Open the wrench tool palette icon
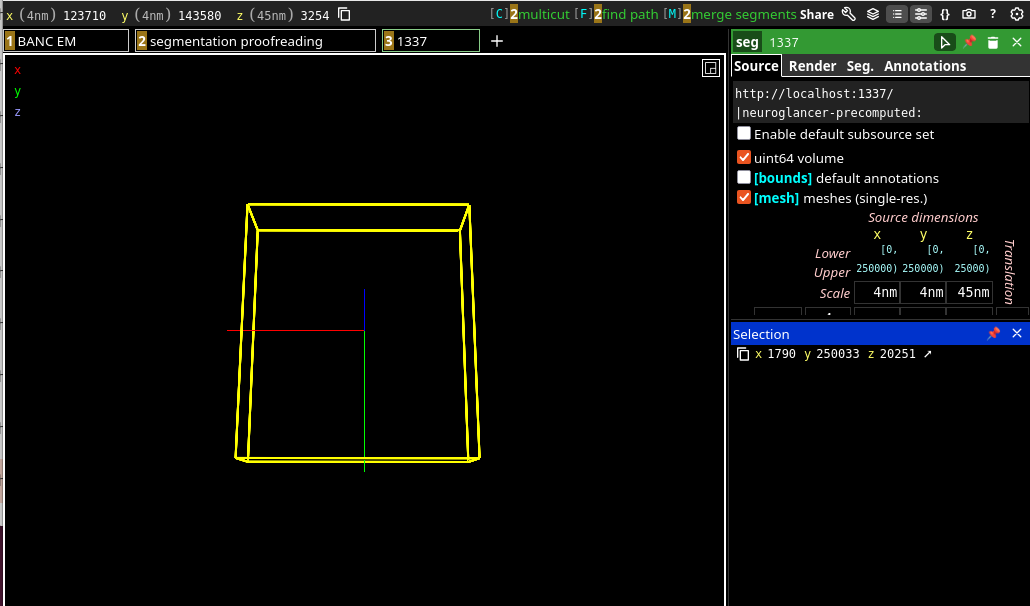 (x=848, y=14)
